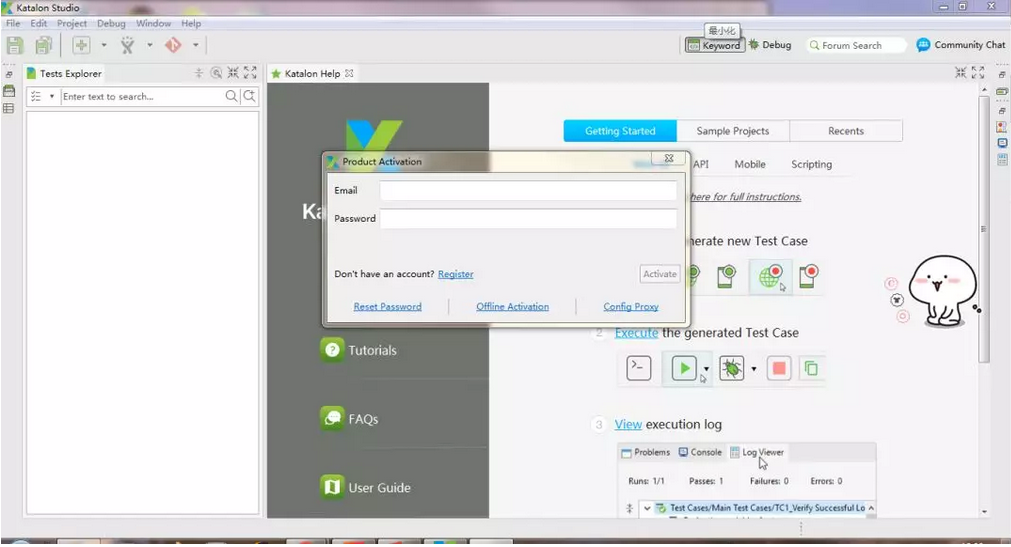
Task: Switch to the Recents tab
Action: [x=845, y=131]
